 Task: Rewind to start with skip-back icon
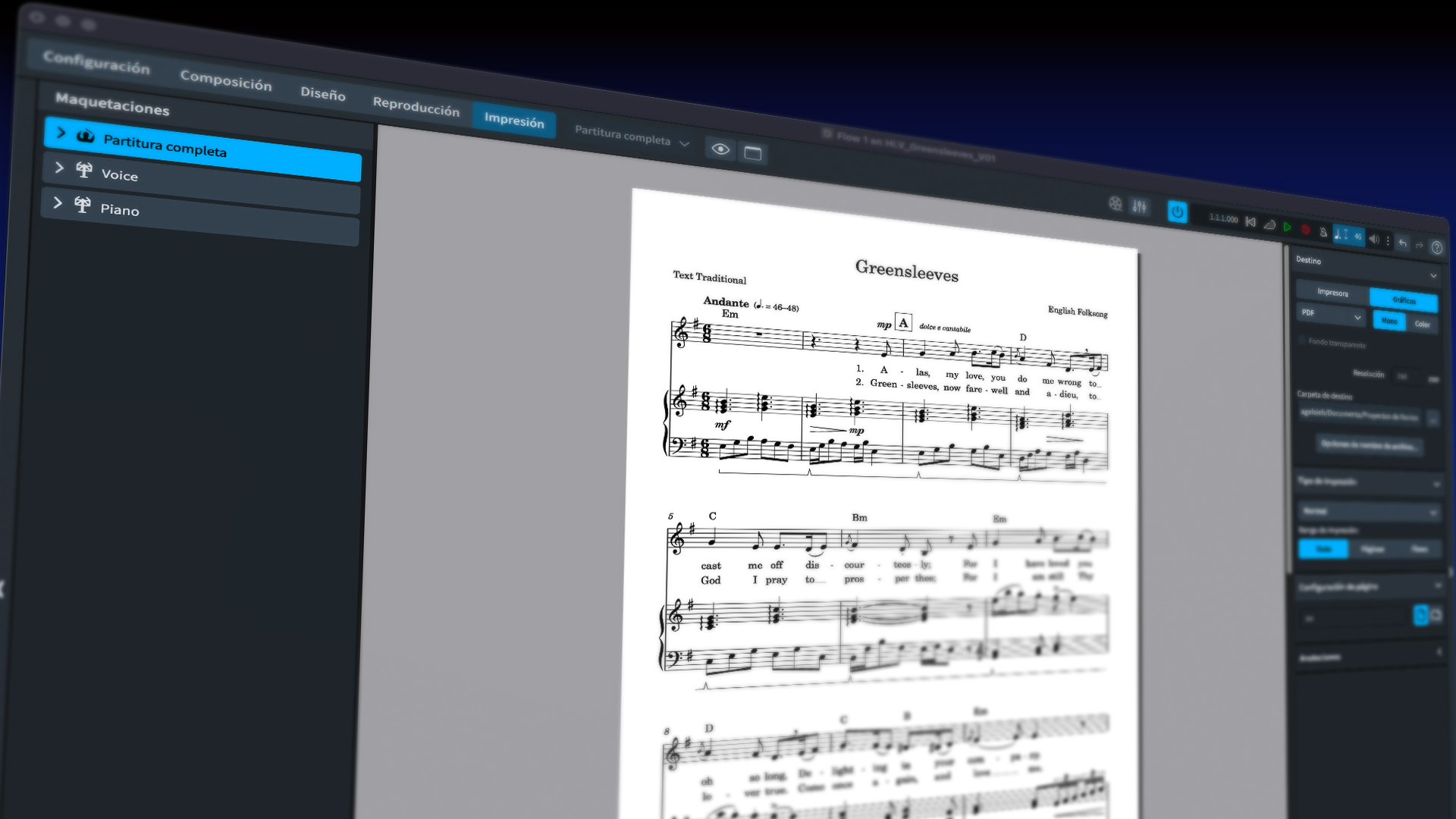point(1250,222)
